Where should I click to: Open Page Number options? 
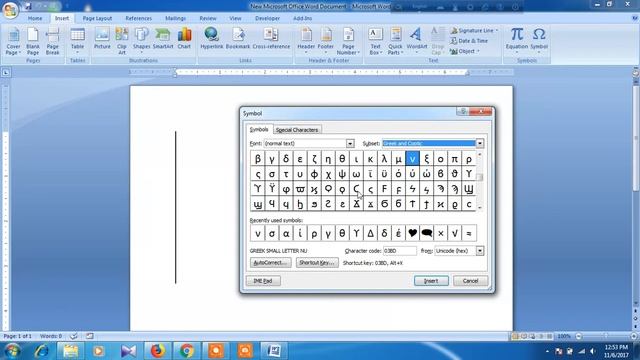click(x=348, y=41)
